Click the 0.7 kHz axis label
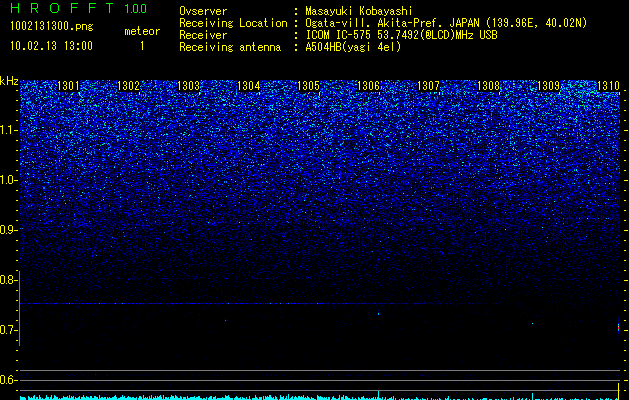The height and width of the screenshot is (400, 629). 8,330
